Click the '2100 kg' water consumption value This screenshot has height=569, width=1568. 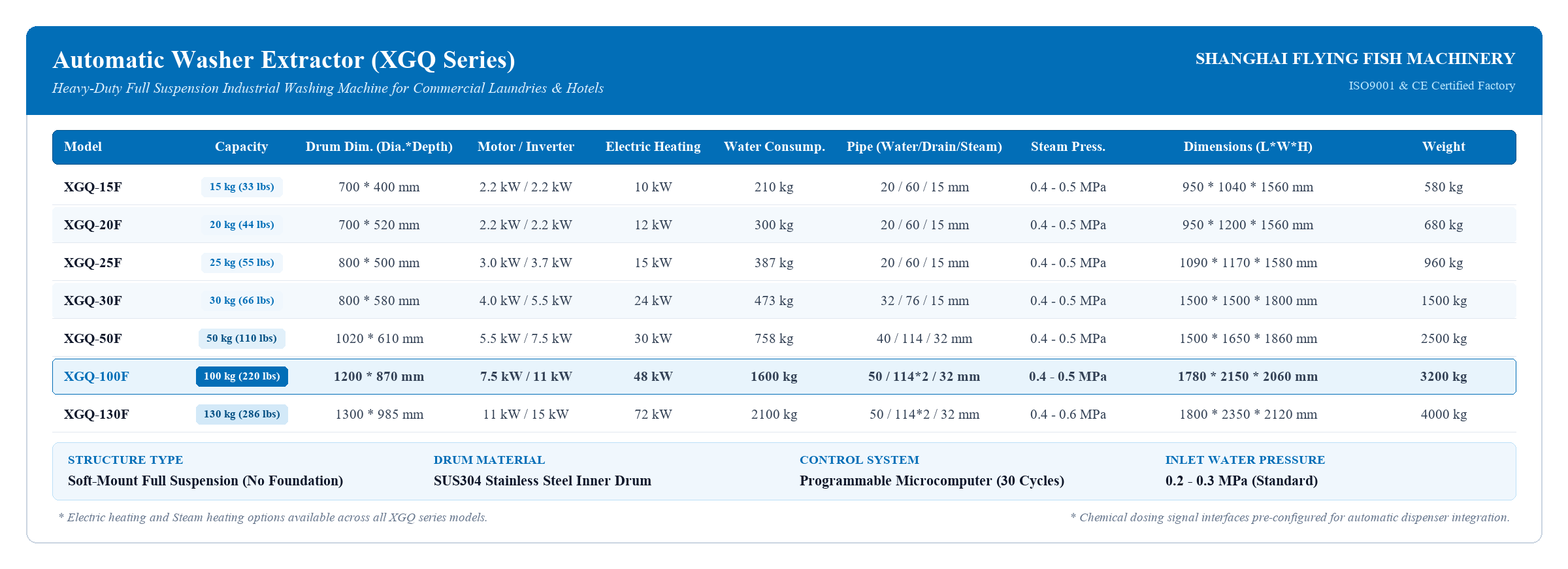(x=774, y=414)
